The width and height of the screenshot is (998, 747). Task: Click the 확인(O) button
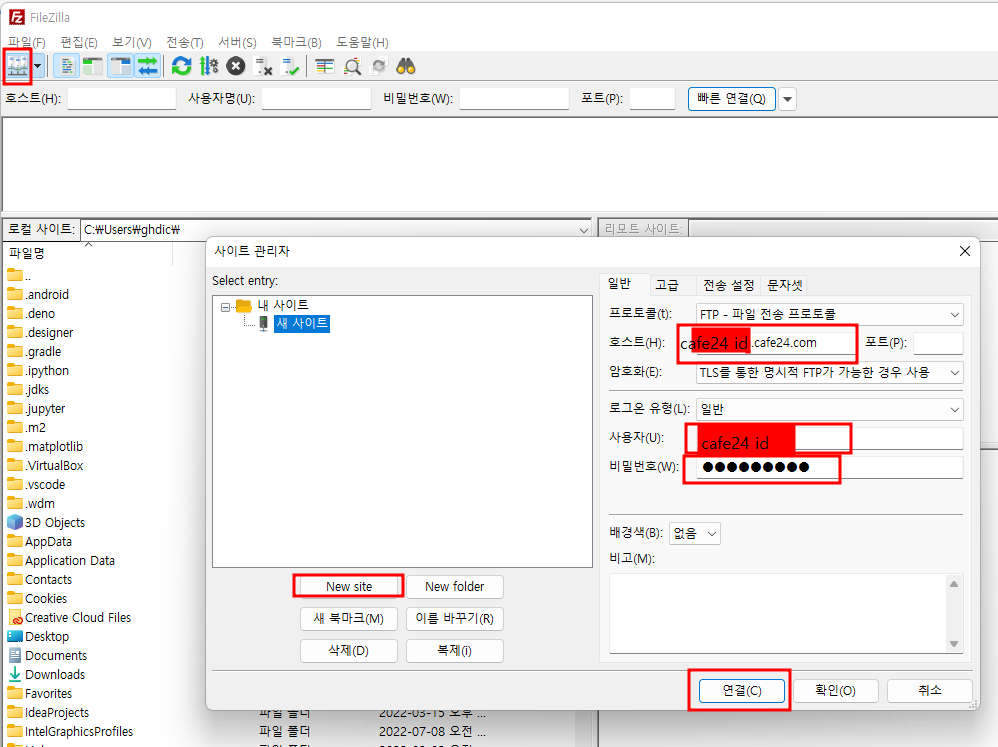click(835, 690)
